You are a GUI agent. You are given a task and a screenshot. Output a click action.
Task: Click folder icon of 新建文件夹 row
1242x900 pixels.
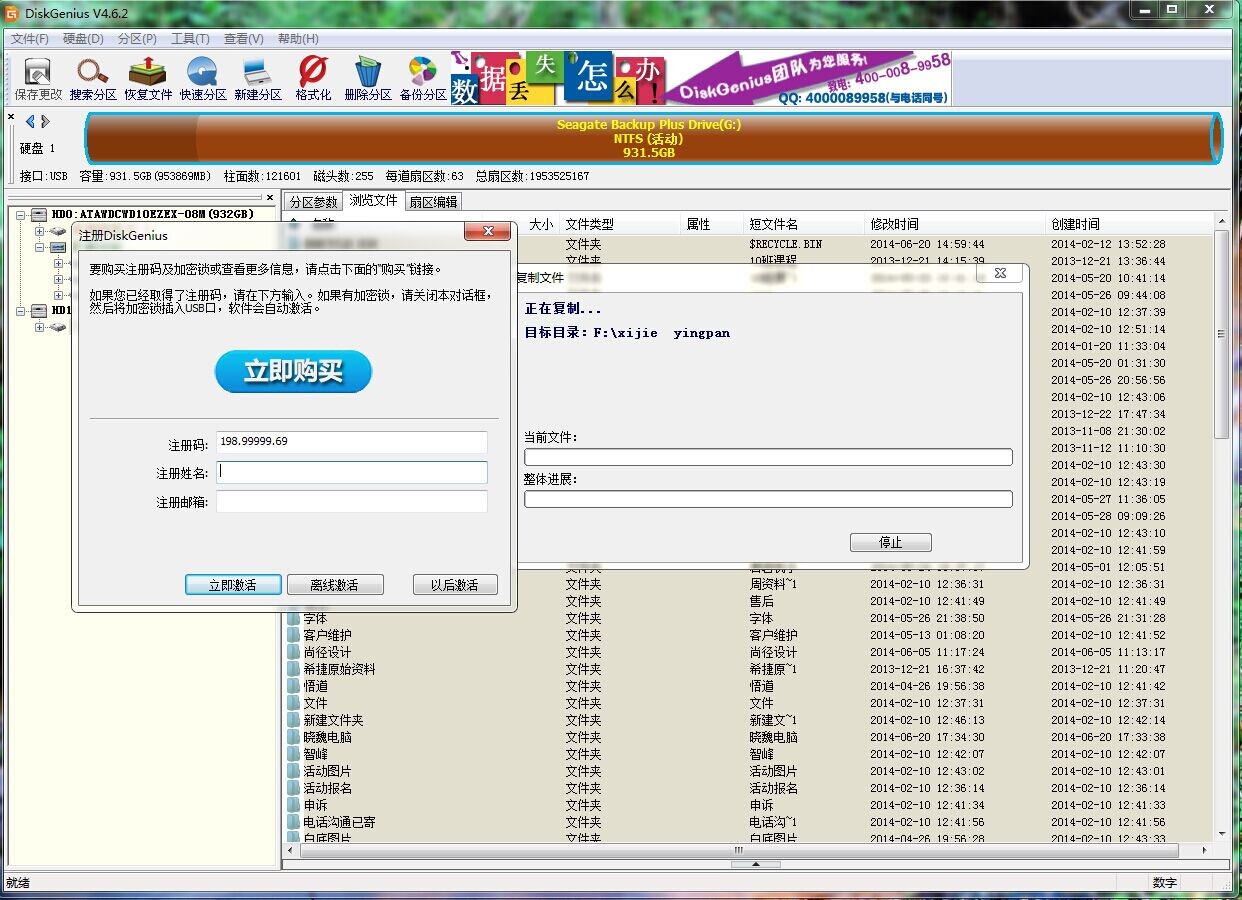[x=293, y=720]
